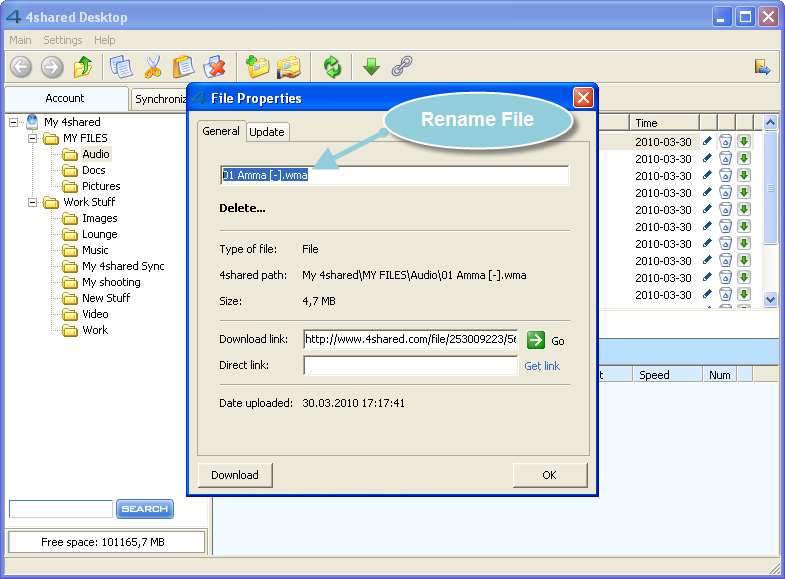
Task: Click the Delete toolbar icon with red X
Action: 215,67
